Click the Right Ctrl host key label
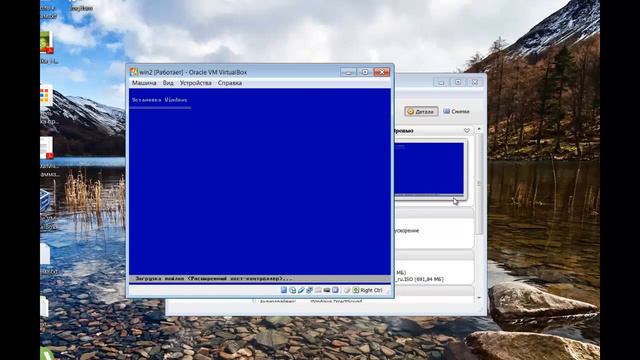Viewport: 640px width, 360px height. (x=371, y=290)
